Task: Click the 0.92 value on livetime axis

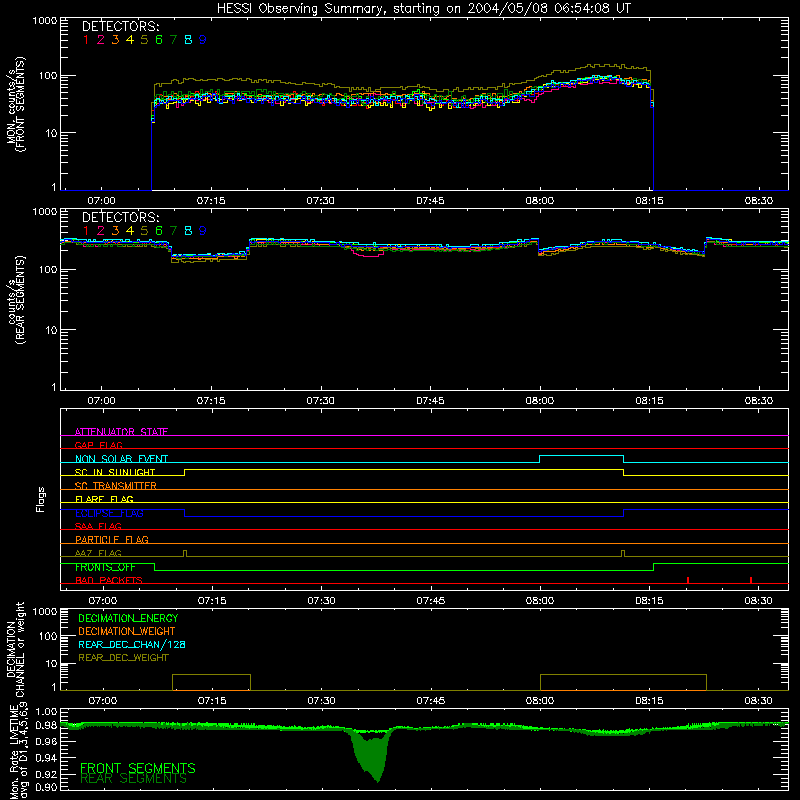Action: pos(46,774)
